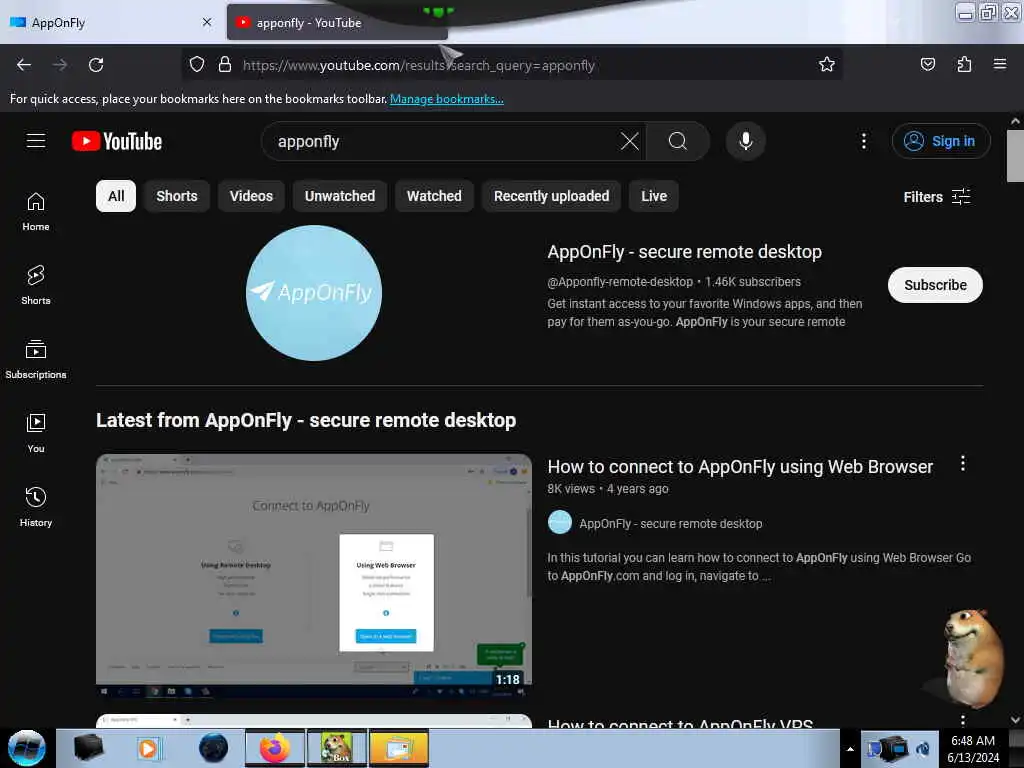Subscribe to the AppOnFly channel
The width and height of the screenshot is (1024, 768).
click(935, 285)
